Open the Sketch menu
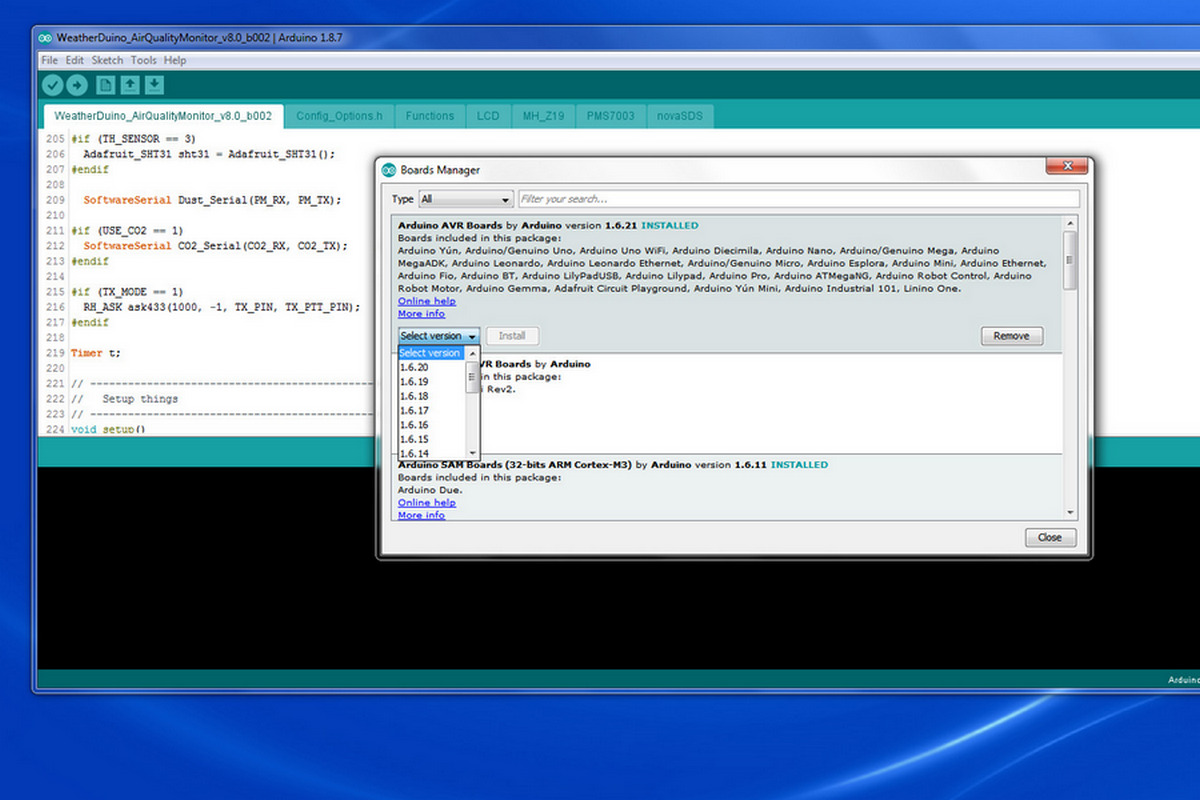 (107, 60)
